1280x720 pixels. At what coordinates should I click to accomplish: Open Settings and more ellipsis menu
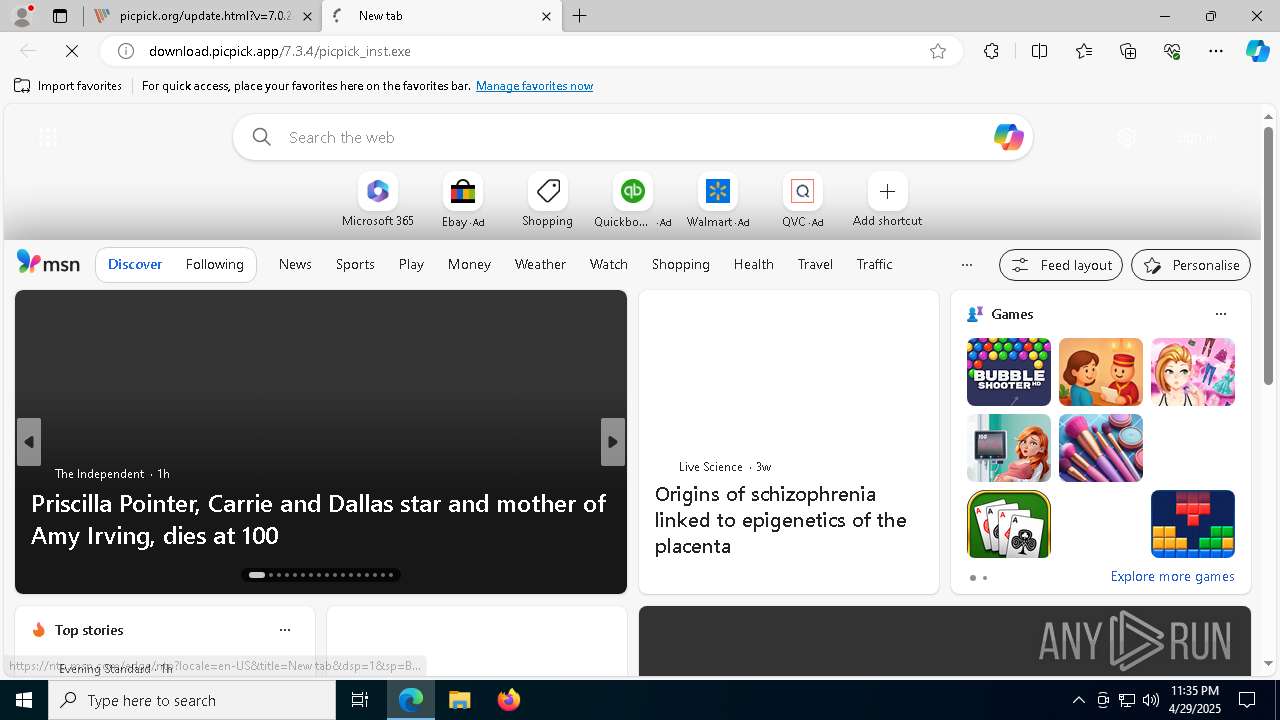[1216, 51]
